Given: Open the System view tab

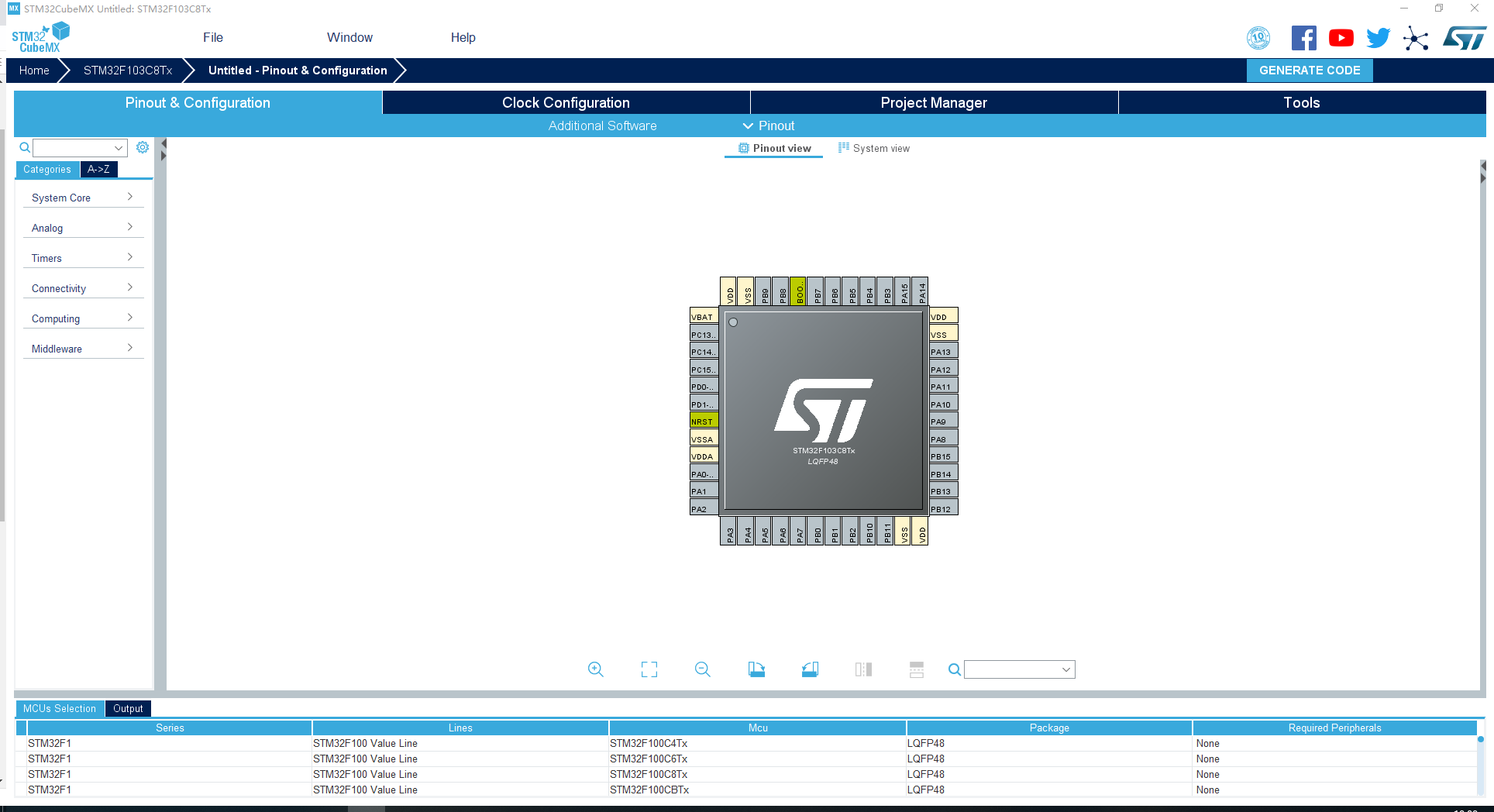Looking at the screenshot, I should tap(881, 148).
